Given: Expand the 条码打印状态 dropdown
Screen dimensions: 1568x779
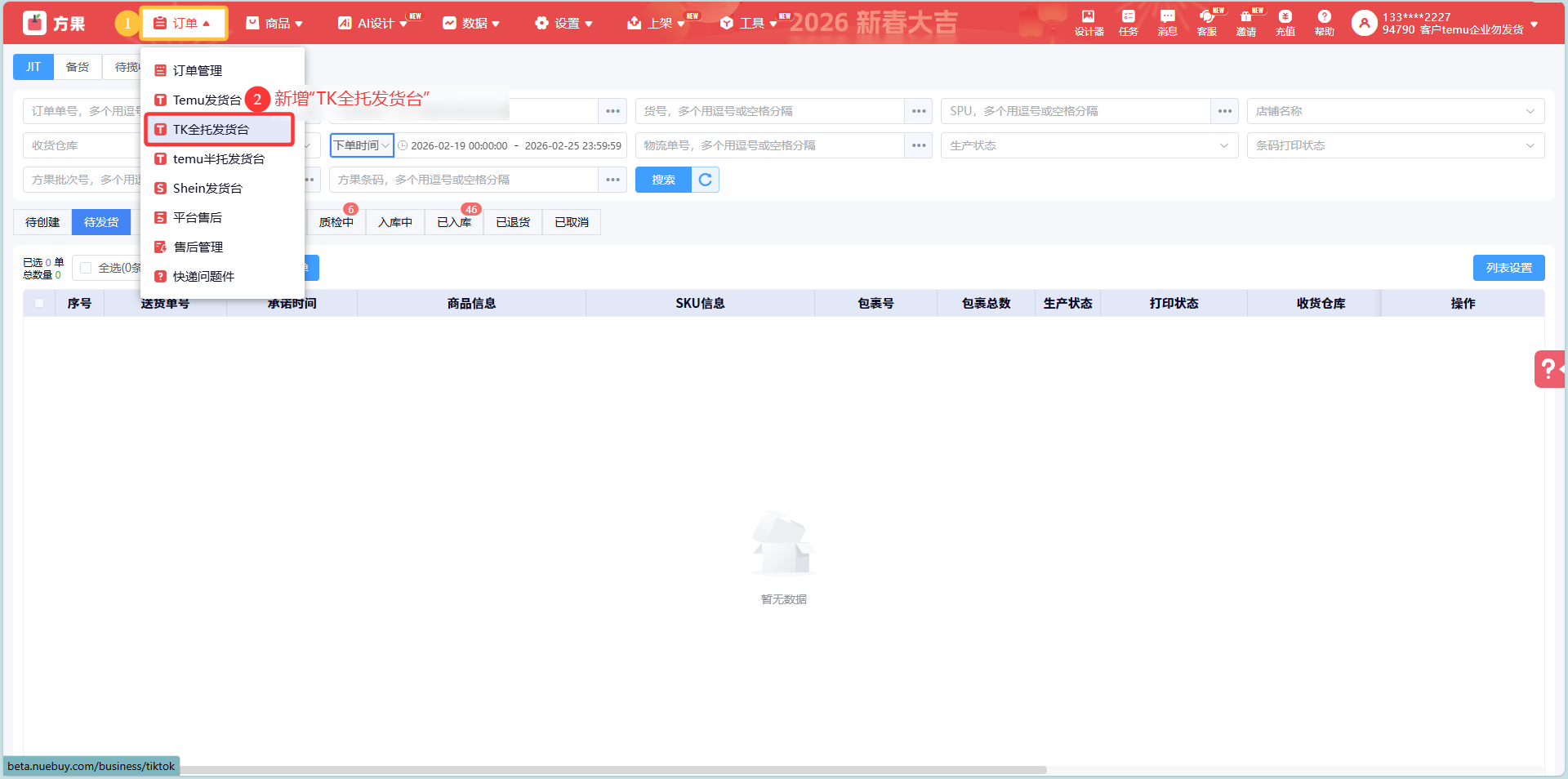Looking at the screenshot, I should click(x=1395, y=145).
